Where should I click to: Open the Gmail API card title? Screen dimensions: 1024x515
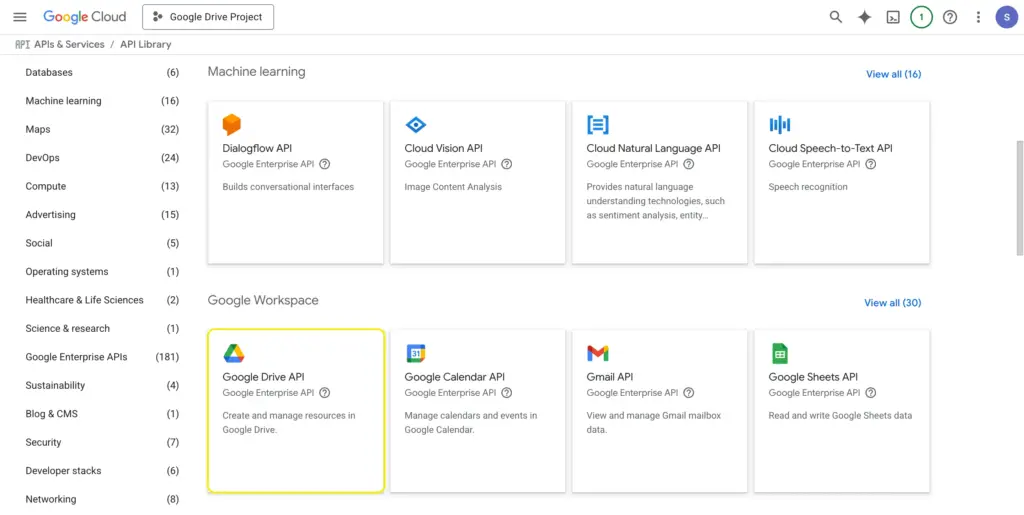[610, 377]
